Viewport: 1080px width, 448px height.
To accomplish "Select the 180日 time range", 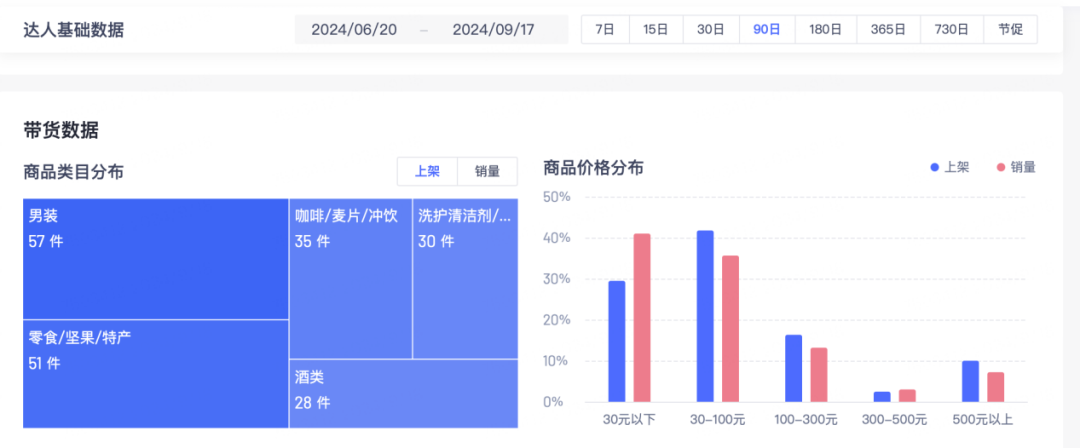I will tap(825, 30).
